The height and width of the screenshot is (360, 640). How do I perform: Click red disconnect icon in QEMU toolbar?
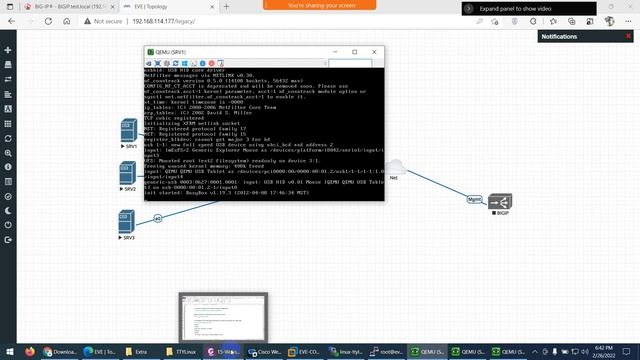211,63
